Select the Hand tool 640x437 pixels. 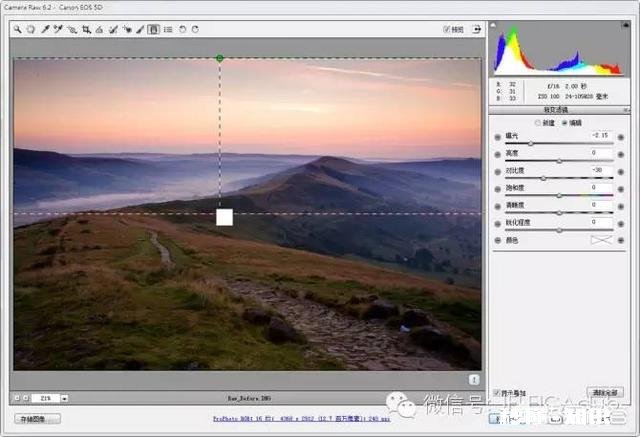pos(32,30)
